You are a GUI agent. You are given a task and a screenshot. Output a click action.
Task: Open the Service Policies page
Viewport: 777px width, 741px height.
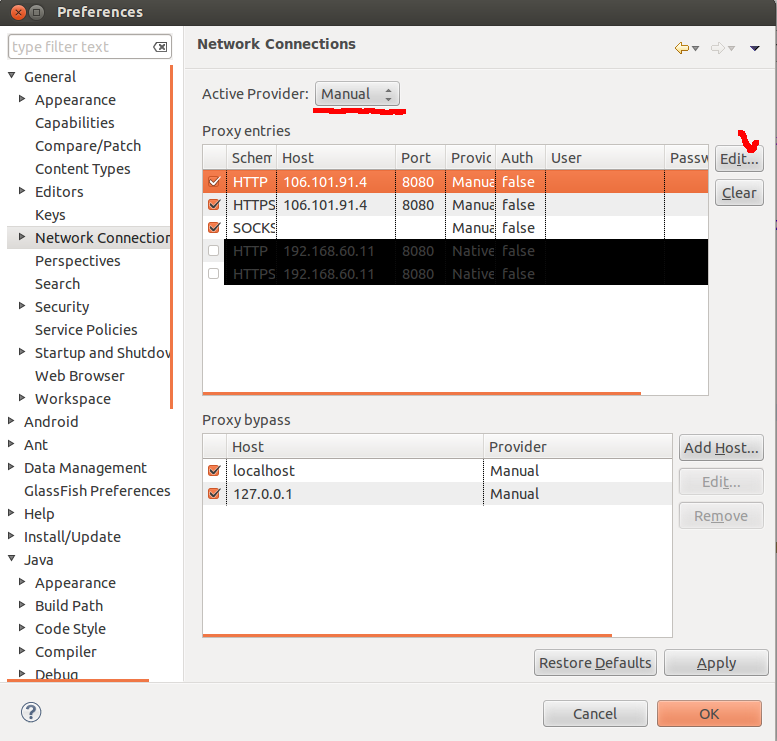(86, 330)
